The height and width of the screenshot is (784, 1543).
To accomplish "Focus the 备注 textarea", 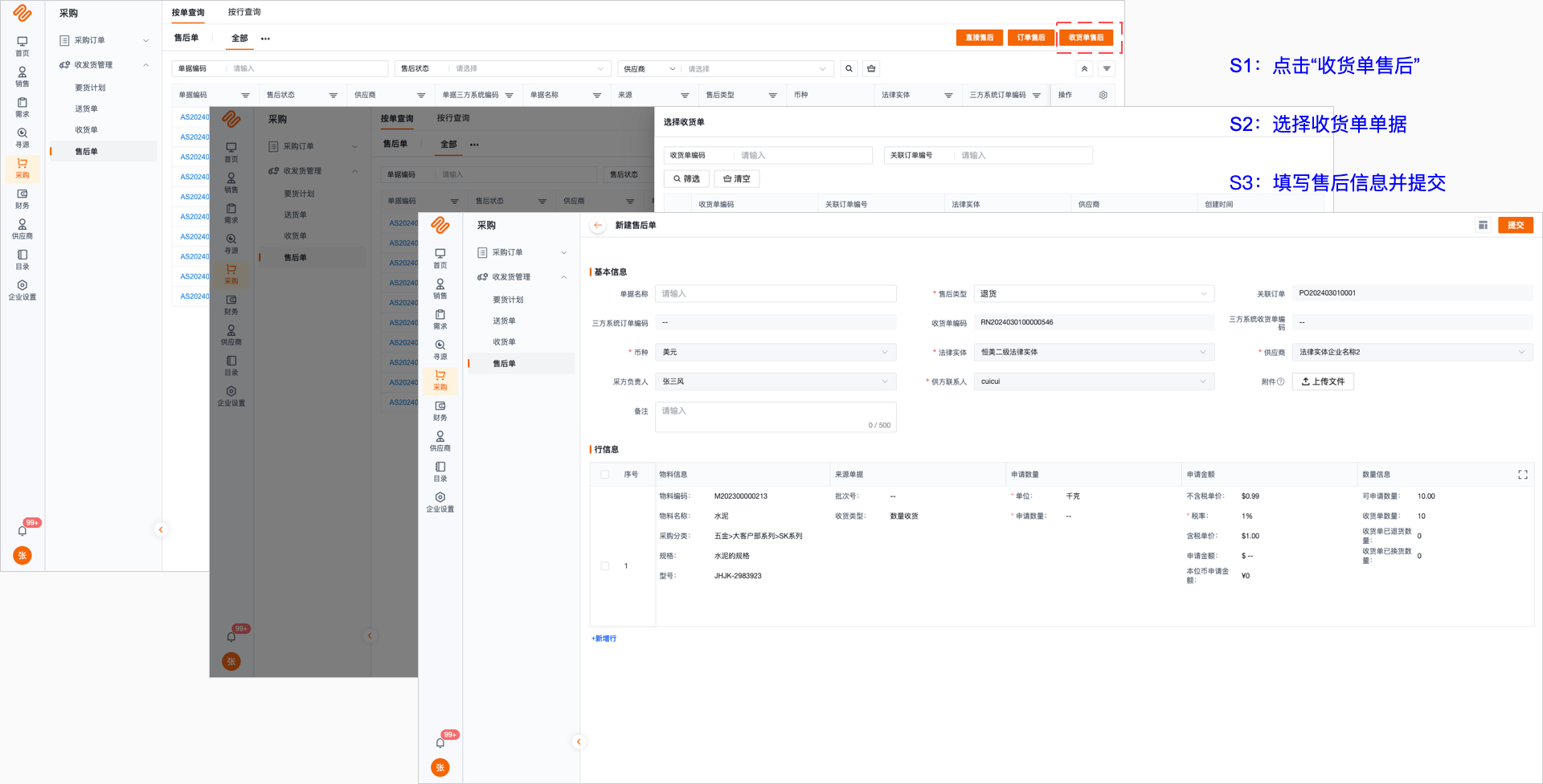I will (776, 418).
